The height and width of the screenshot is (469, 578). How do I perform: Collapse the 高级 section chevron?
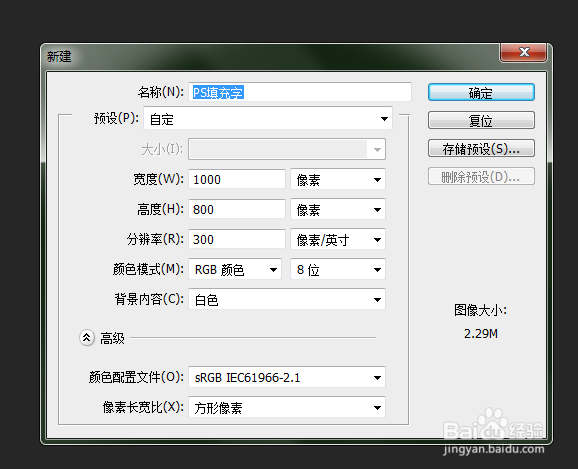(87, 337)
